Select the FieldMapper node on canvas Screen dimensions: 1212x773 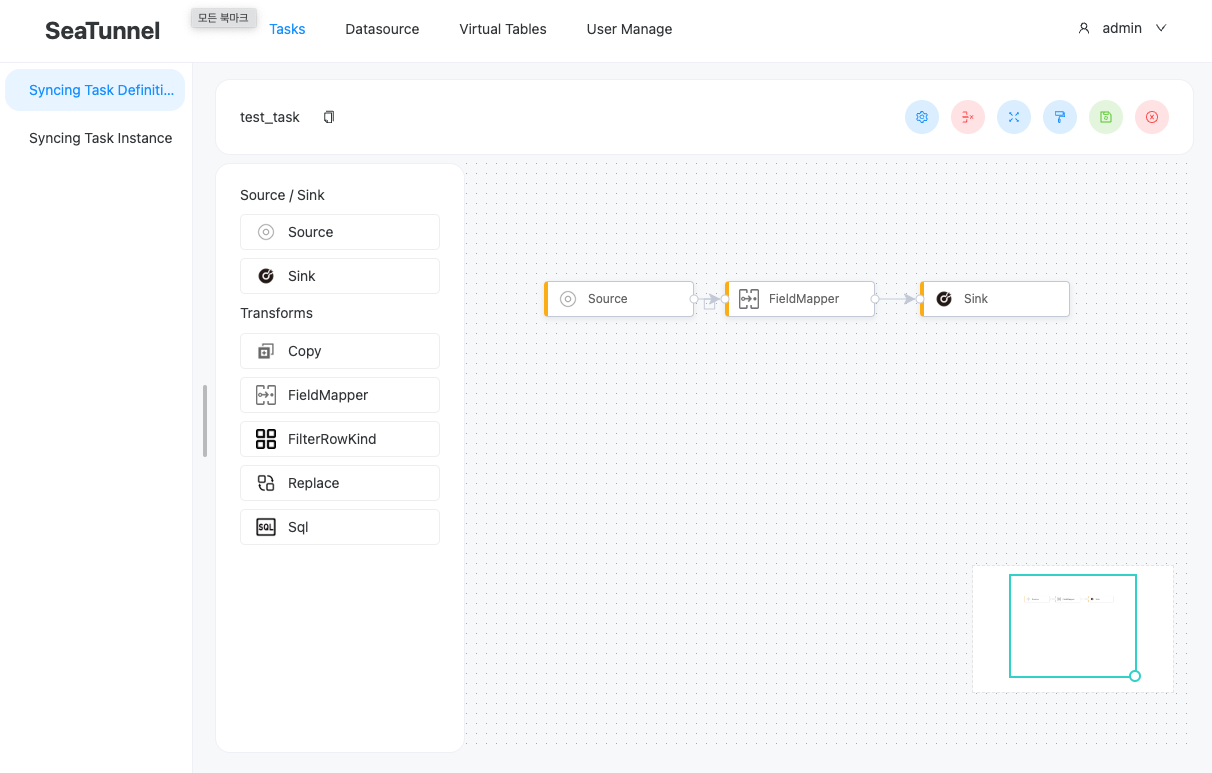(x=801, y=299)
